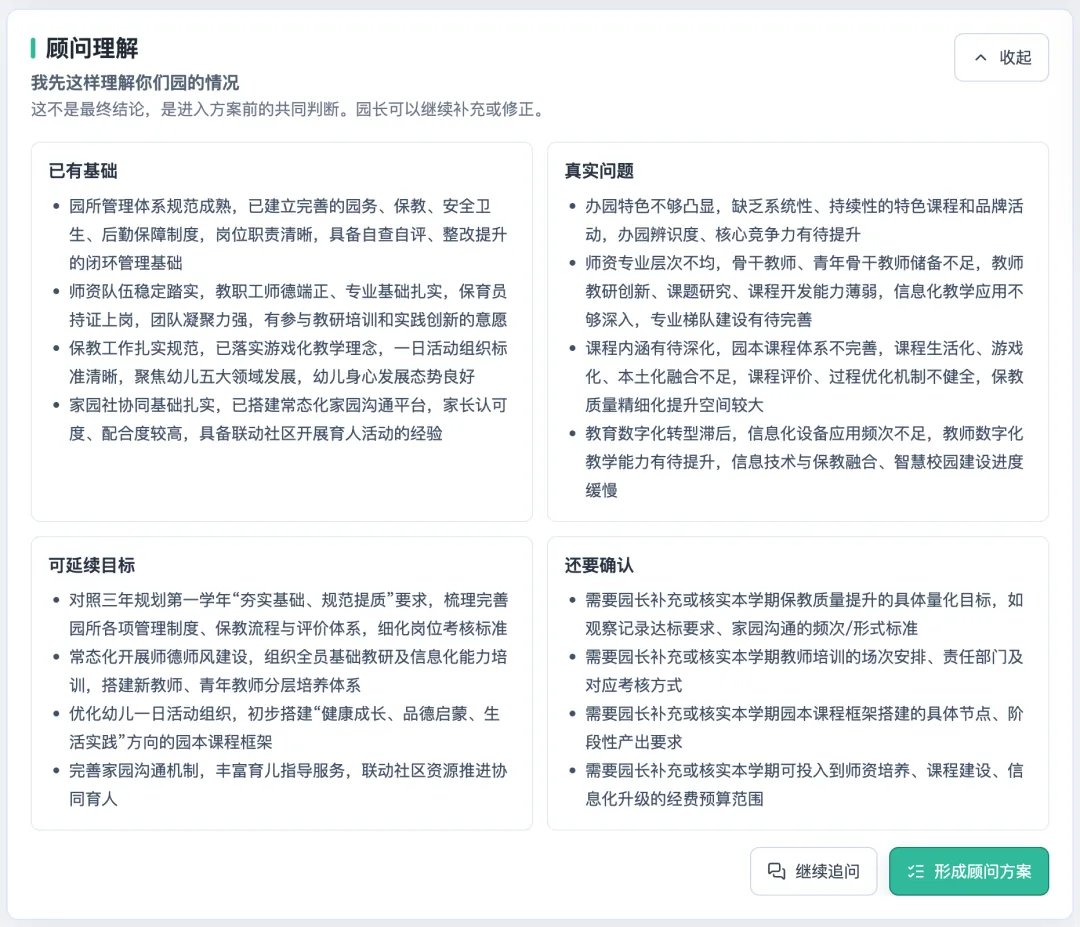Image resolution: width=1080 pixels, height=927 pixels.
Task: Click the chevron-up icon beside 收起
Action: point(980,58)
